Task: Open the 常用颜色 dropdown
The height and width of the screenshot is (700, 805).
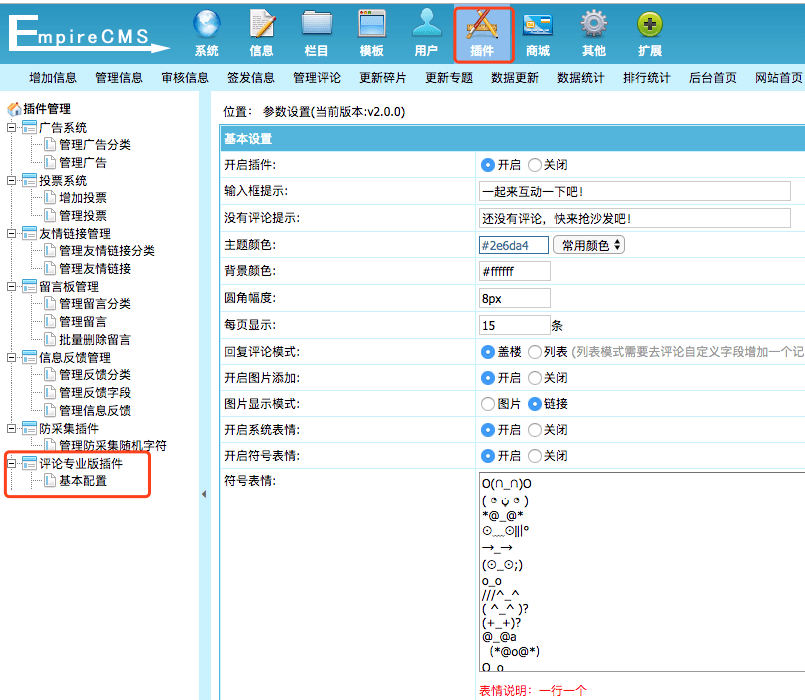Action: [589, 245]
